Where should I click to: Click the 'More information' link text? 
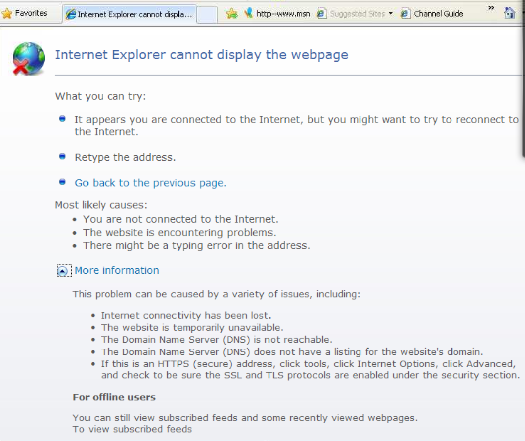pyautogui.click(x=117, y=270)
